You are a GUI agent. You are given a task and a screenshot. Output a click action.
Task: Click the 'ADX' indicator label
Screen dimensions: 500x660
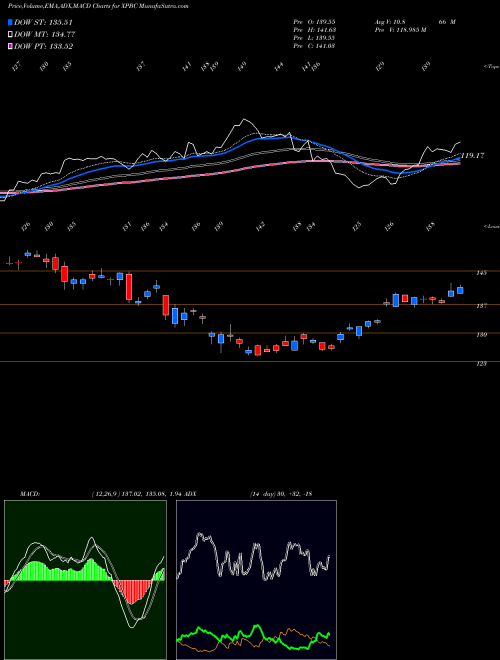pyautogui.click(x=190, y=494)
